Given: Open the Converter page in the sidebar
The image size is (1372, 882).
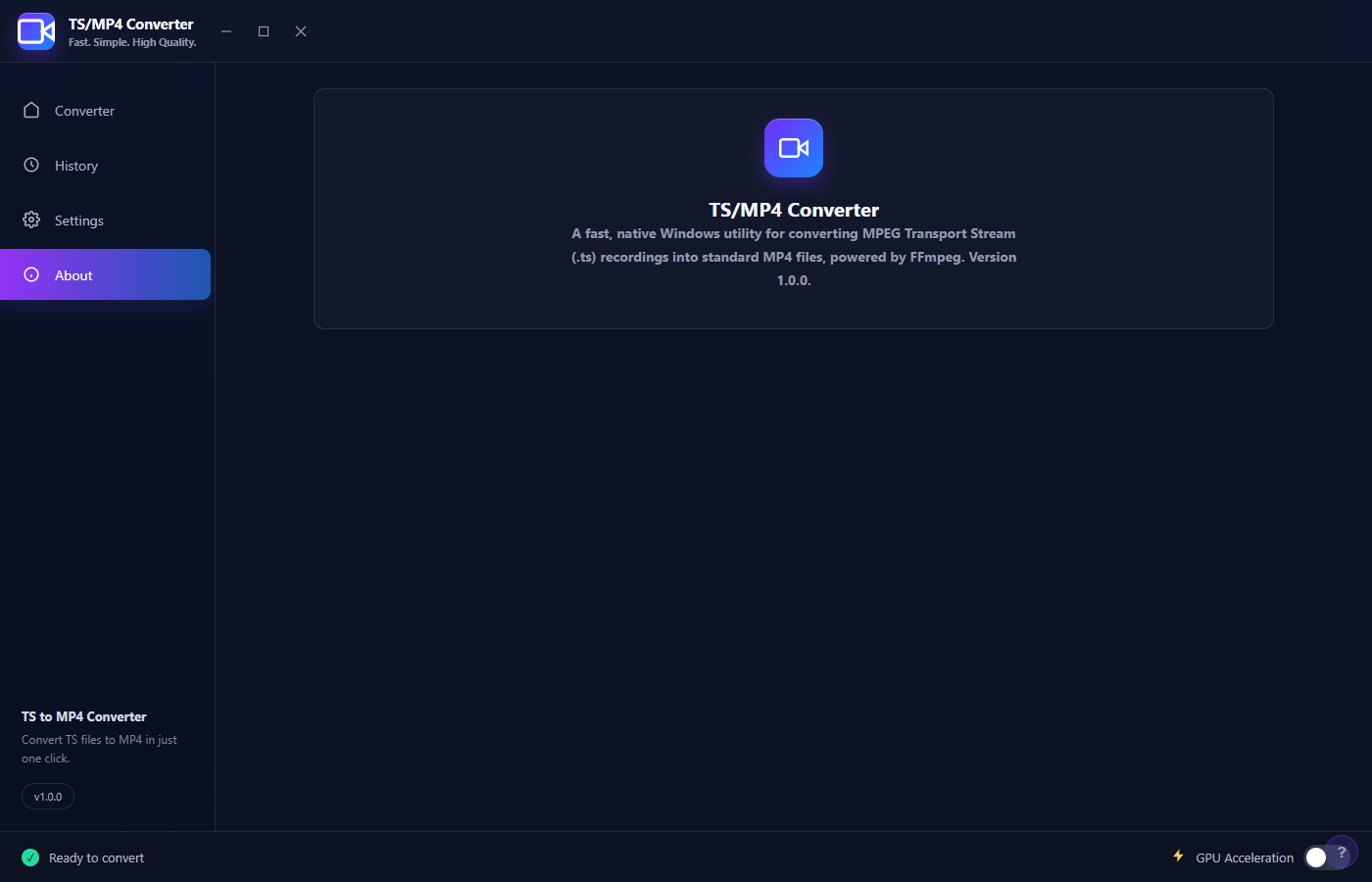Looking at the screenshot, I should (x=106, y=111).
